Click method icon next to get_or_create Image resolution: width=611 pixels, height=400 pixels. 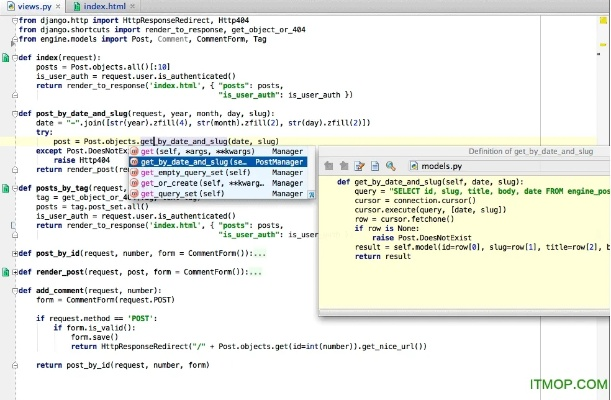pyautogui.click(x=135, y=183)
